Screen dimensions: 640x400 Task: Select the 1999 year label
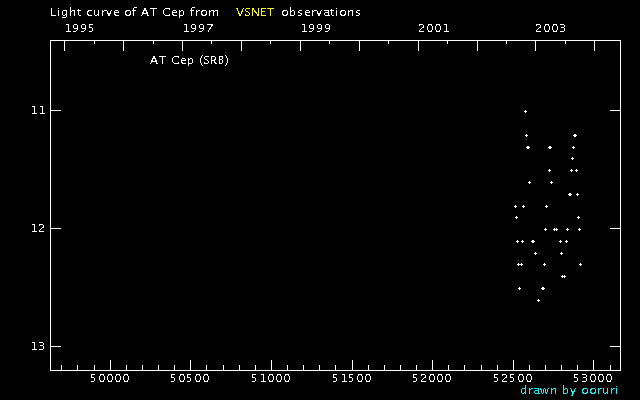[316, 28]
